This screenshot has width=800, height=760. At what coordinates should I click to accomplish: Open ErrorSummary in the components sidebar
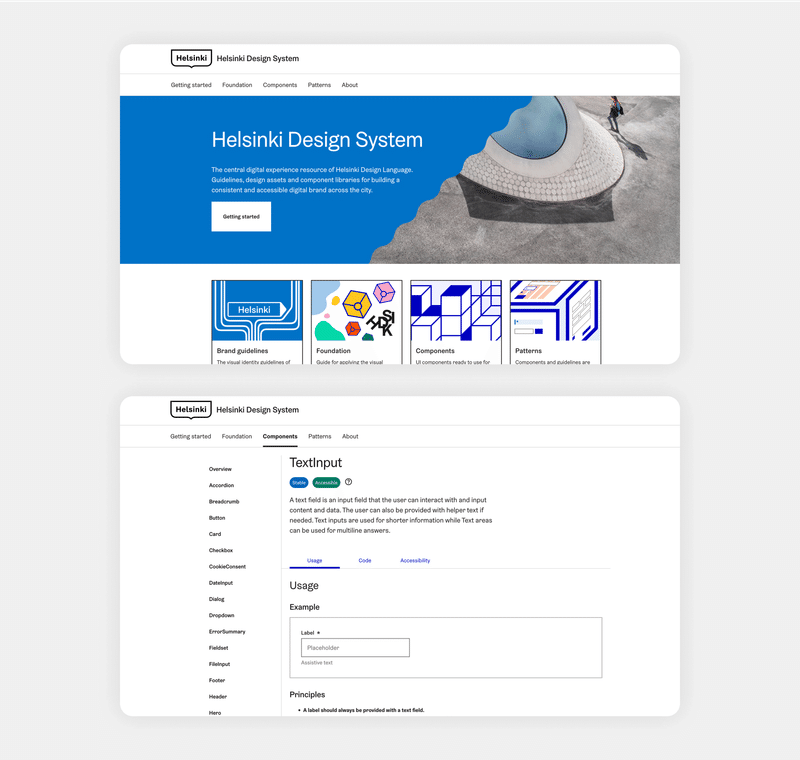click(x=227, y=632)
